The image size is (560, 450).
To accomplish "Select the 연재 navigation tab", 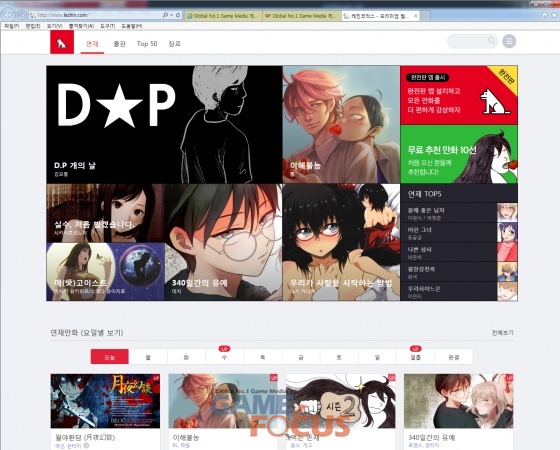I will [x=92, y=44].
